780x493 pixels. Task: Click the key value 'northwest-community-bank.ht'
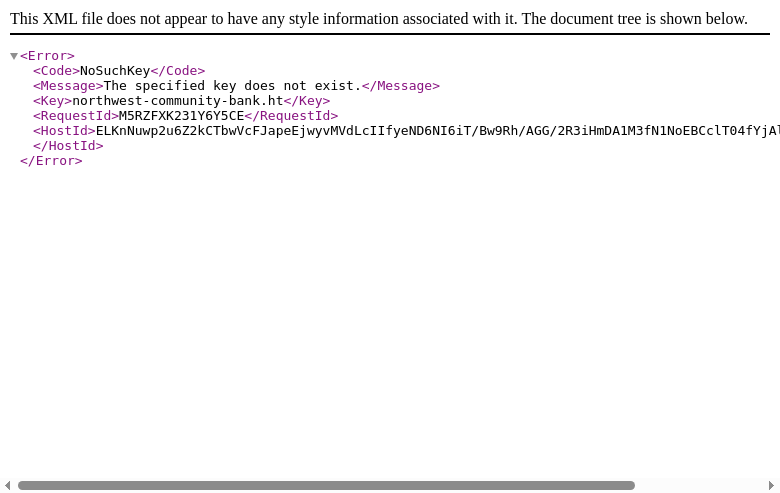click(178, 100)
